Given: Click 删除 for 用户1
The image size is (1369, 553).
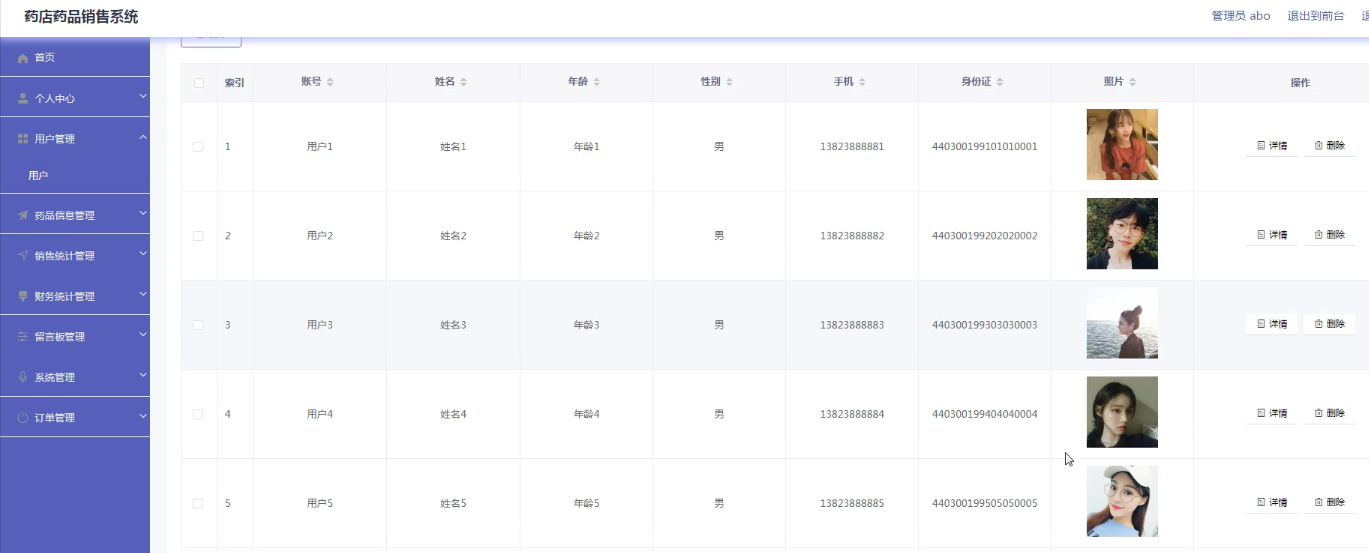Looking at the screenshot, I should click(x=1329, y=146).
